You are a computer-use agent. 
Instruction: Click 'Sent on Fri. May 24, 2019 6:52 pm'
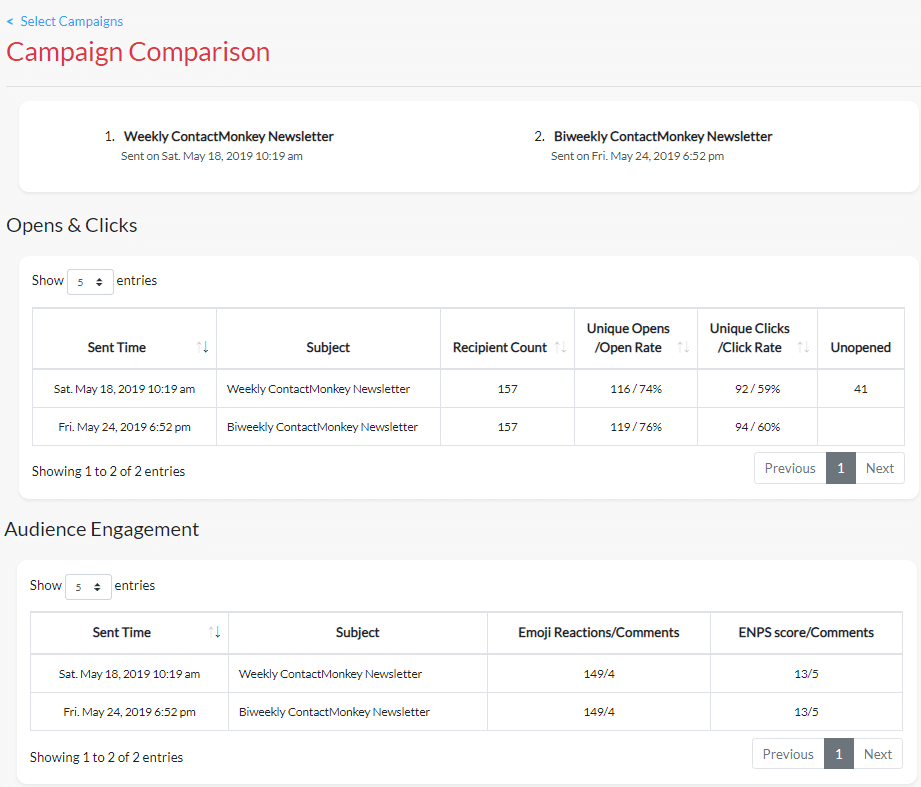[637, 156]
